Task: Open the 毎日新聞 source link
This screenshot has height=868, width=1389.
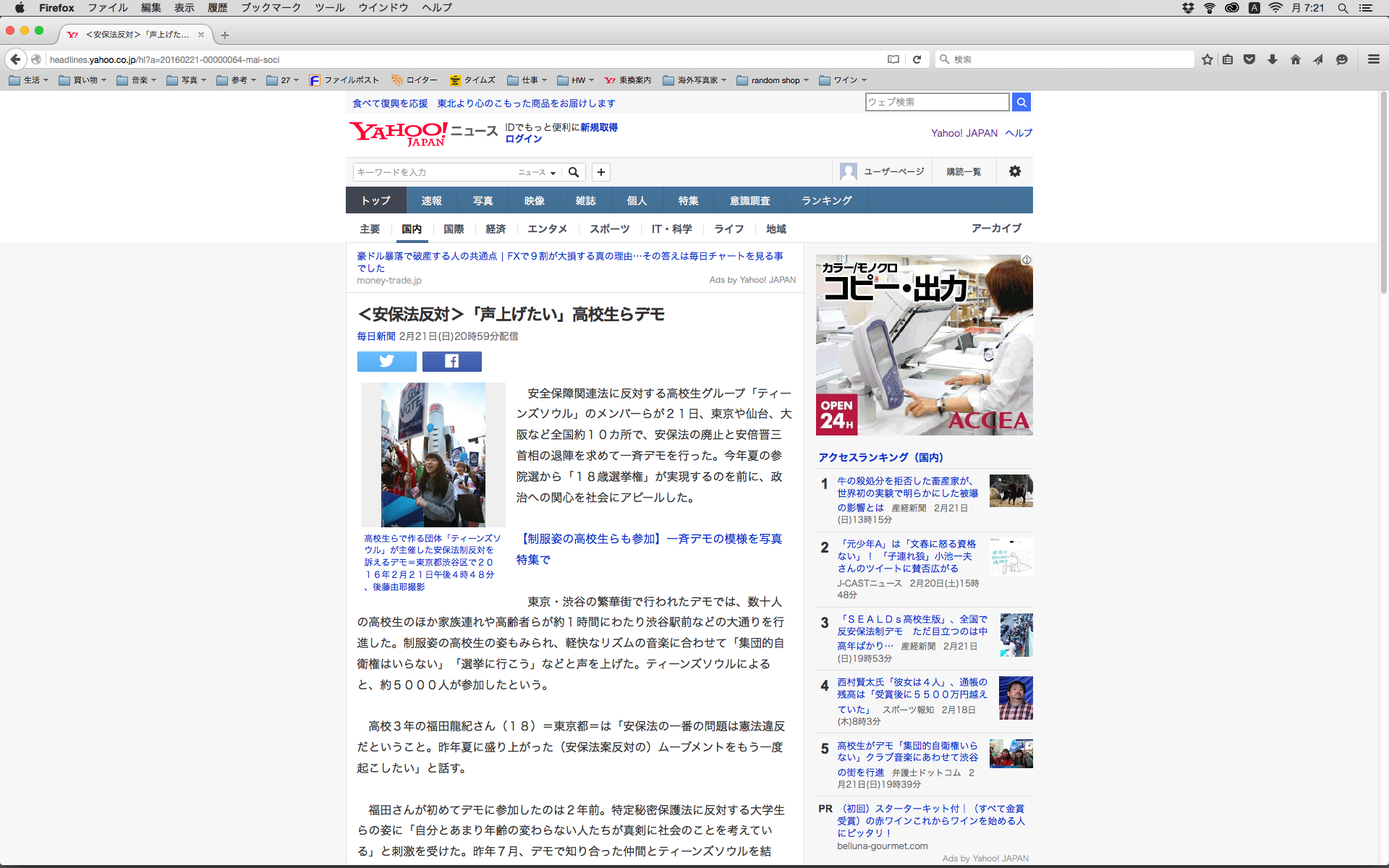Action: (x=375, y=336)
